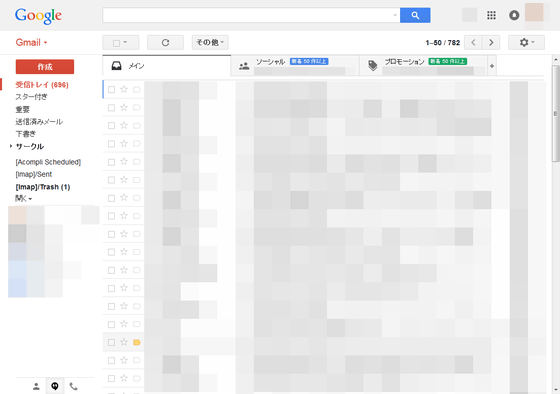
Task: Open 受信トレイ (696) folder
Action: tap(42, 85)
